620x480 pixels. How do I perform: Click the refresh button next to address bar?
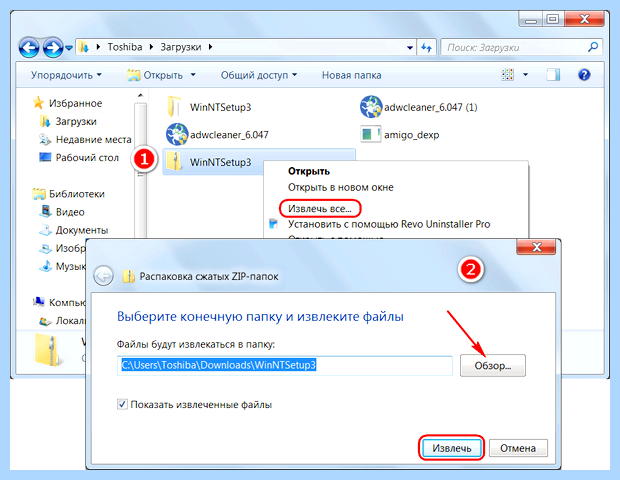(x=426, y=48)
